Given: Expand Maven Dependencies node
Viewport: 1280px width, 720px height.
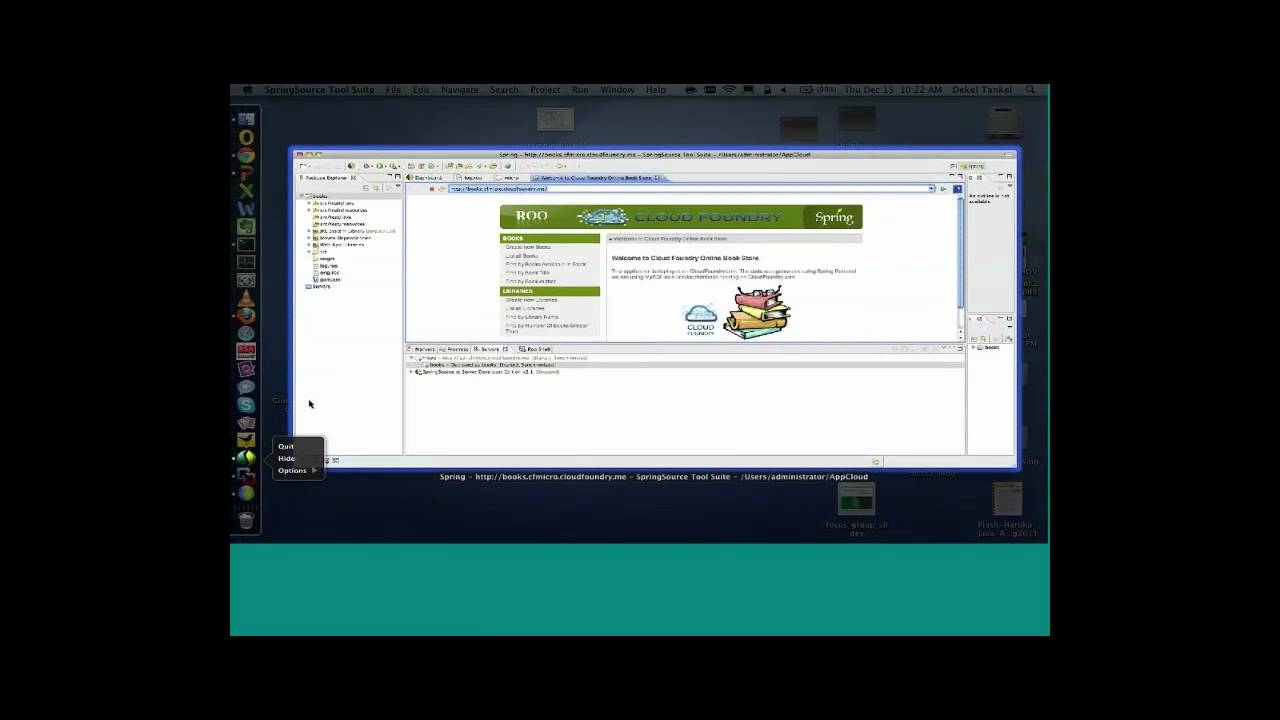Looking at the screenshot, I should pos(309,238).
